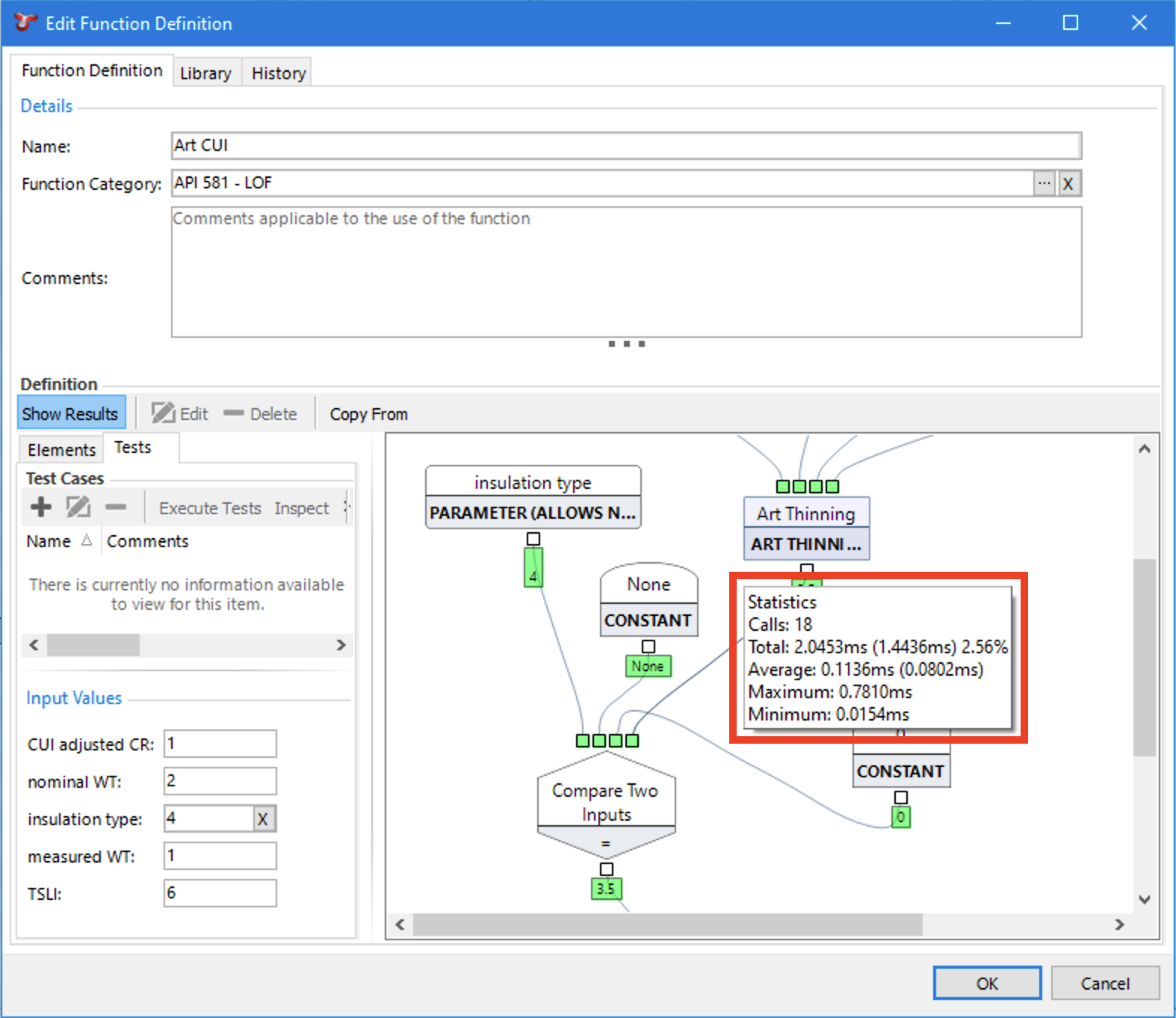Click the diagram horizontal scrollbar

[x=667, y=925]
